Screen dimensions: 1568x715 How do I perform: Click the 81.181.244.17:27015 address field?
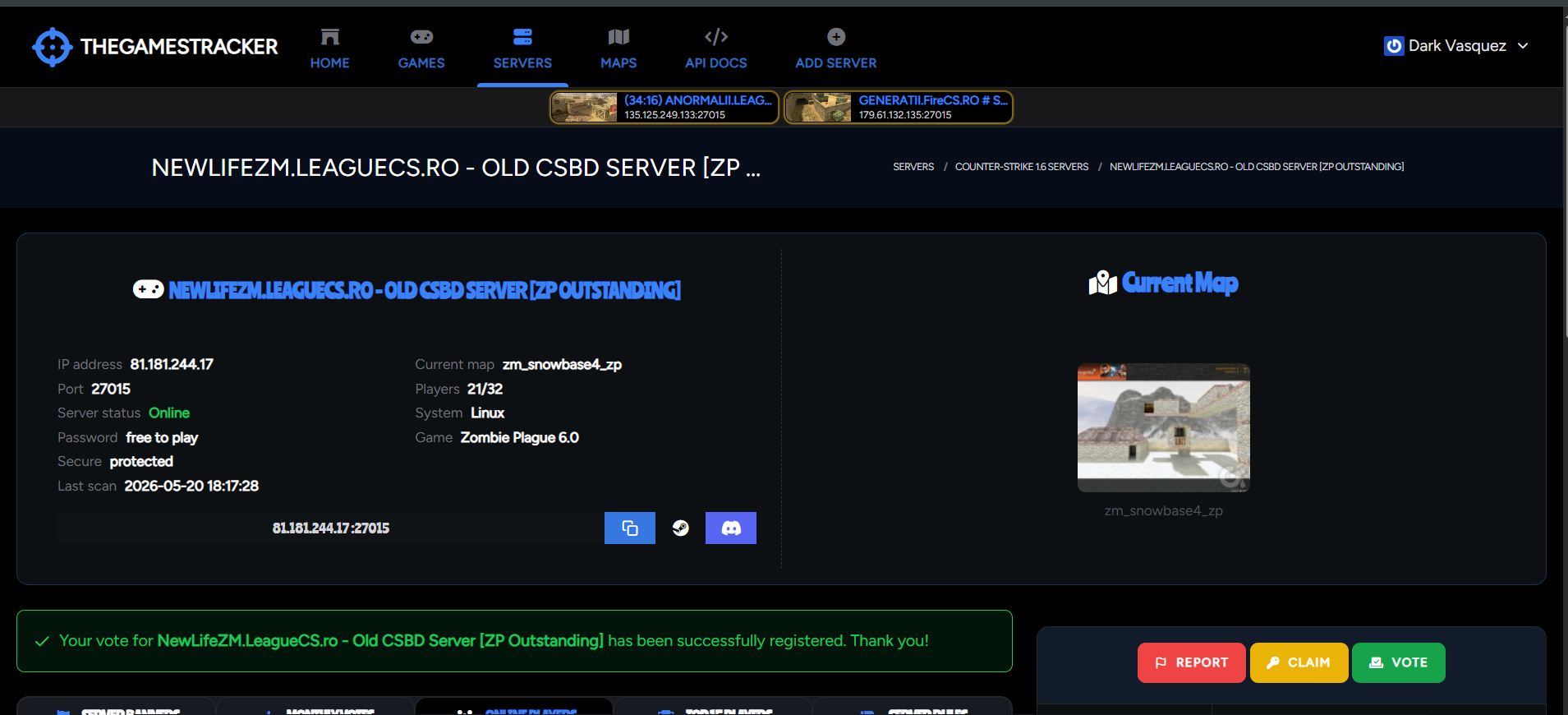[331, 528]
